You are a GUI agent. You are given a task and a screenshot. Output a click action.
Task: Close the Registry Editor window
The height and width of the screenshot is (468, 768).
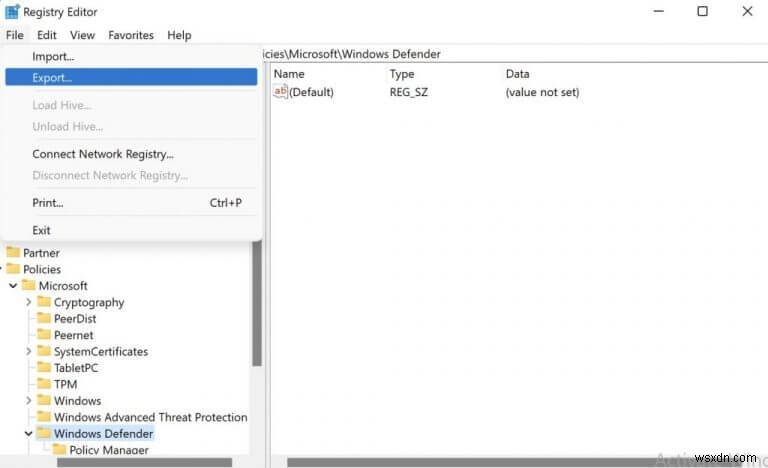(747, 11)
